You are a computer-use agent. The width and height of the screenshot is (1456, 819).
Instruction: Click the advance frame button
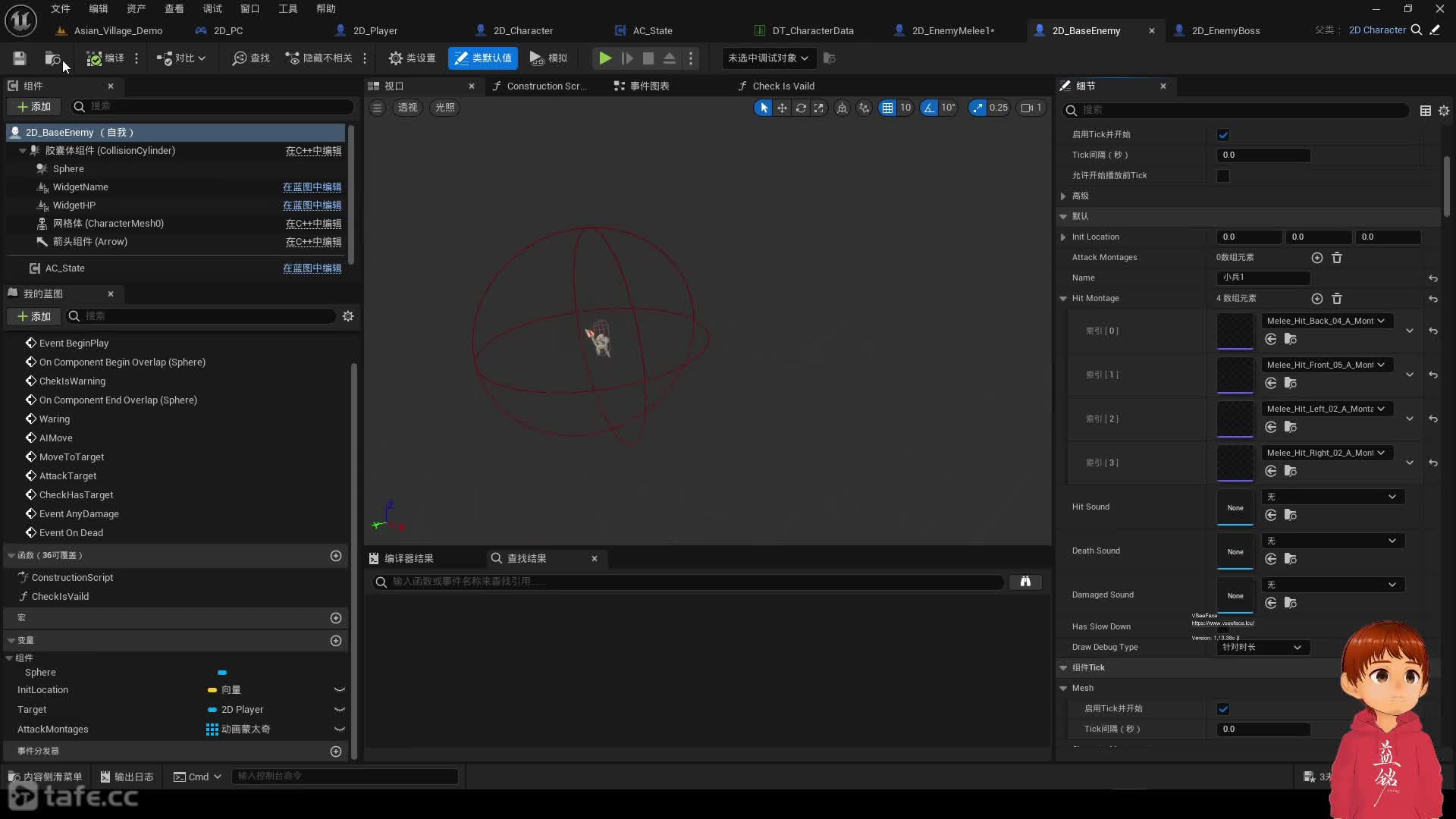click(x=626, y=58)
